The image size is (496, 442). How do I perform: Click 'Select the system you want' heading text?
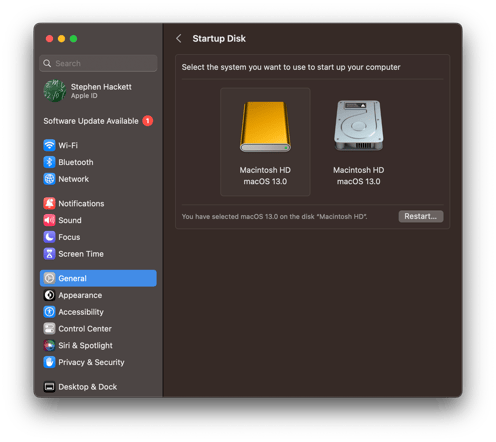tap(291, 67)
